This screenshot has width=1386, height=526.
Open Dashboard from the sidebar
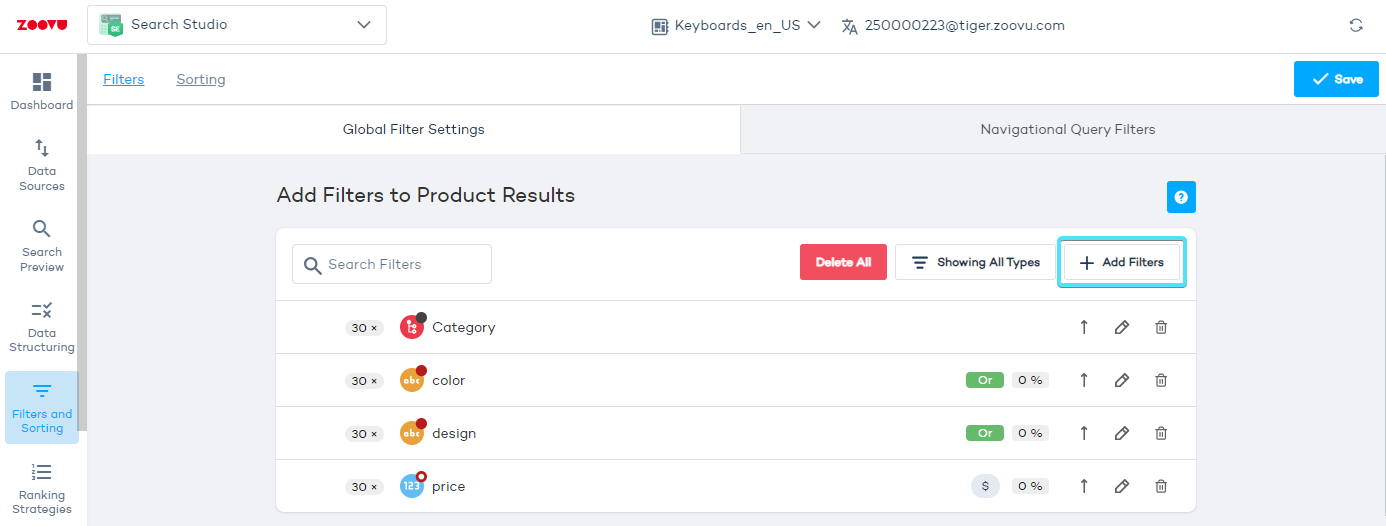[42, 91]
